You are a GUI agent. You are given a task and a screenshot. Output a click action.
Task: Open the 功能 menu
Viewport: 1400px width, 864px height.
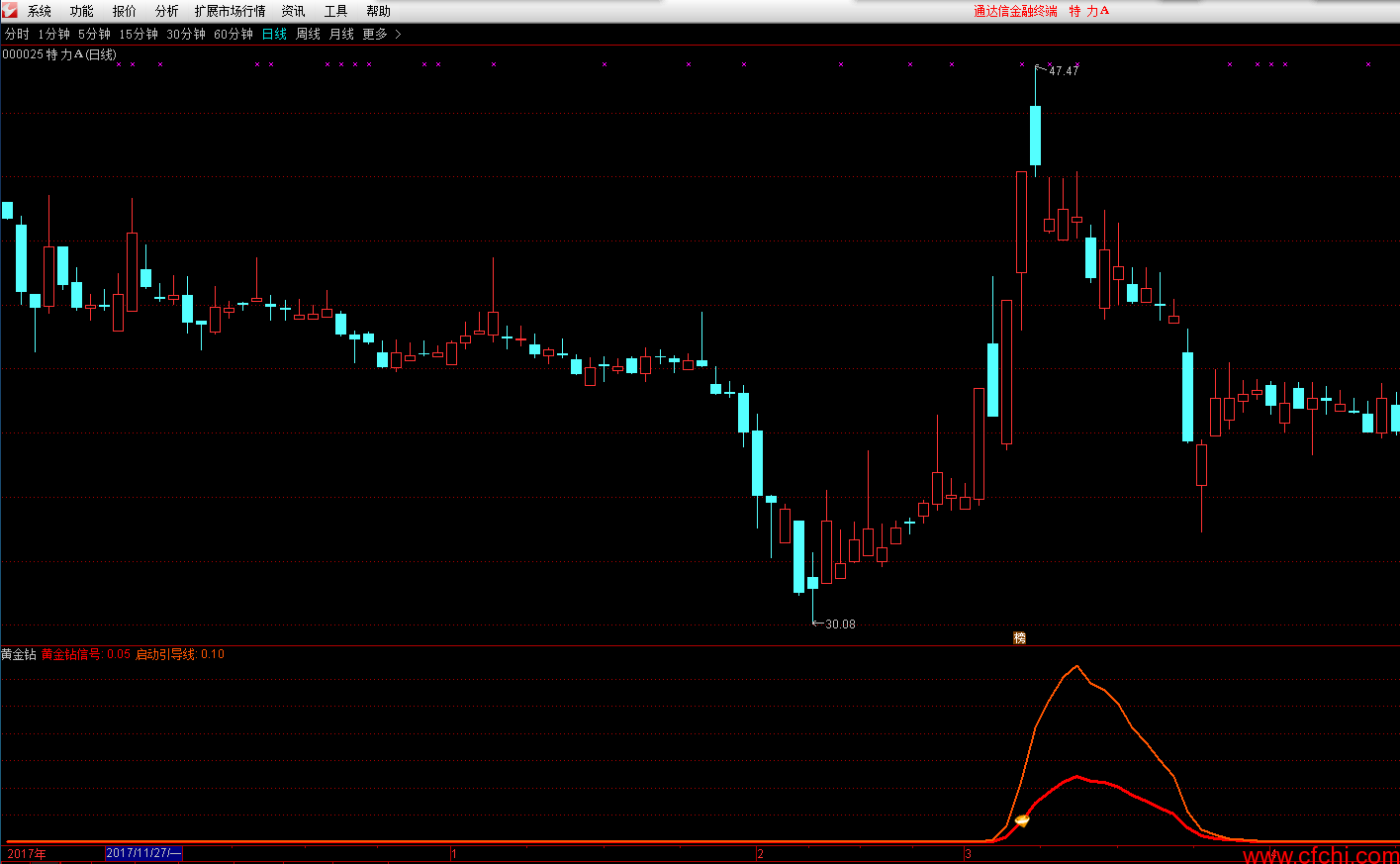(x=82, y=12)
